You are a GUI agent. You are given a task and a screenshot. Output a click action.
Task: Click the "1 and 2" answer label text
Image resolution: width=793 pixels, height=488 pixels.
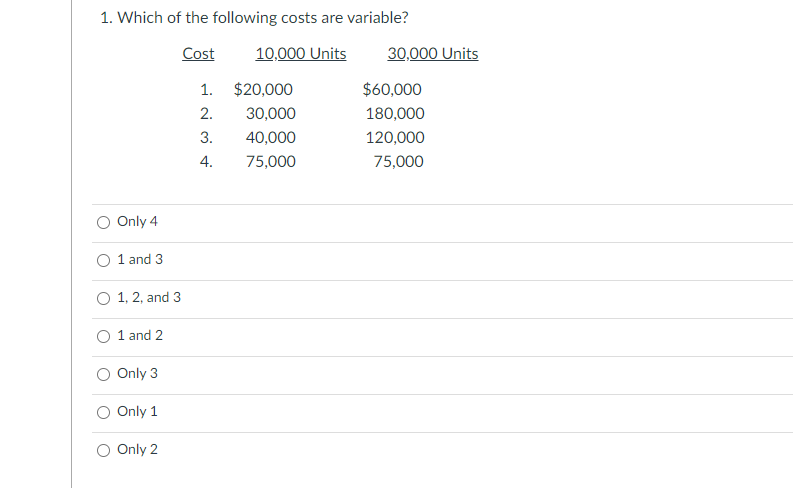[140, 335]
